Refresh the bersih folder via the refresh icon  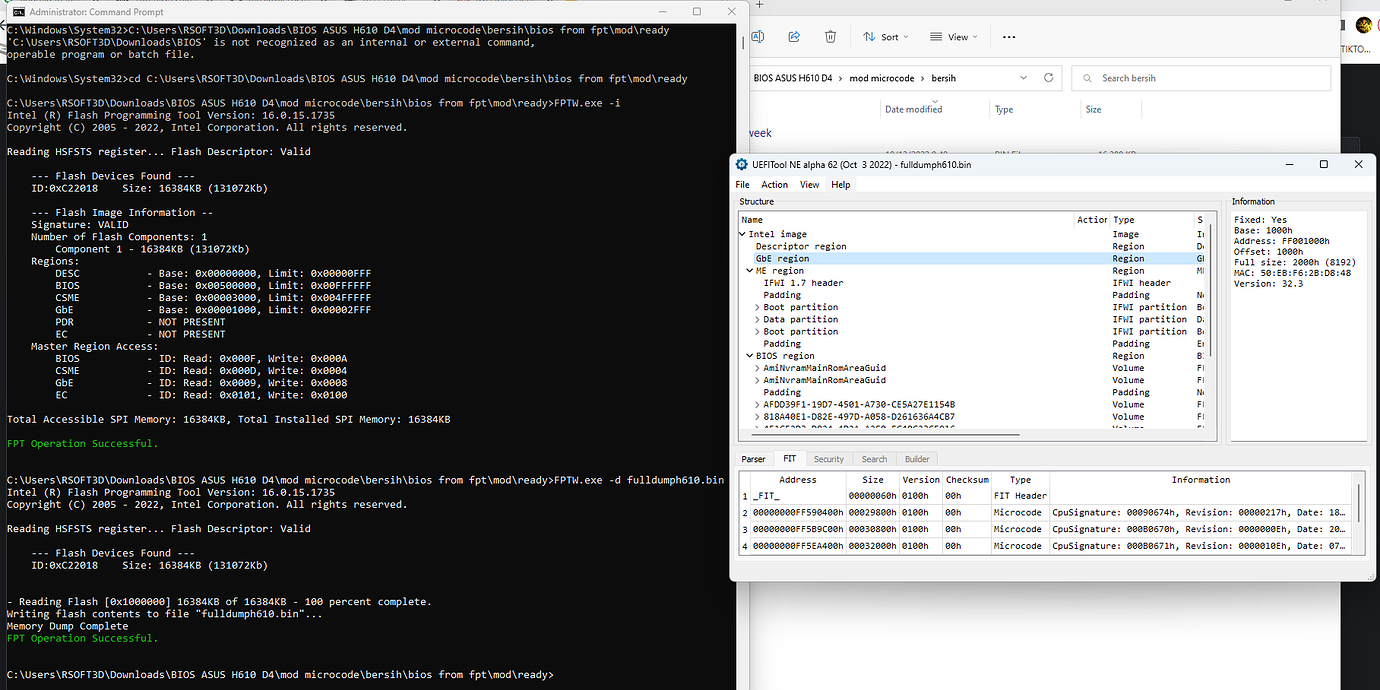1046,77
